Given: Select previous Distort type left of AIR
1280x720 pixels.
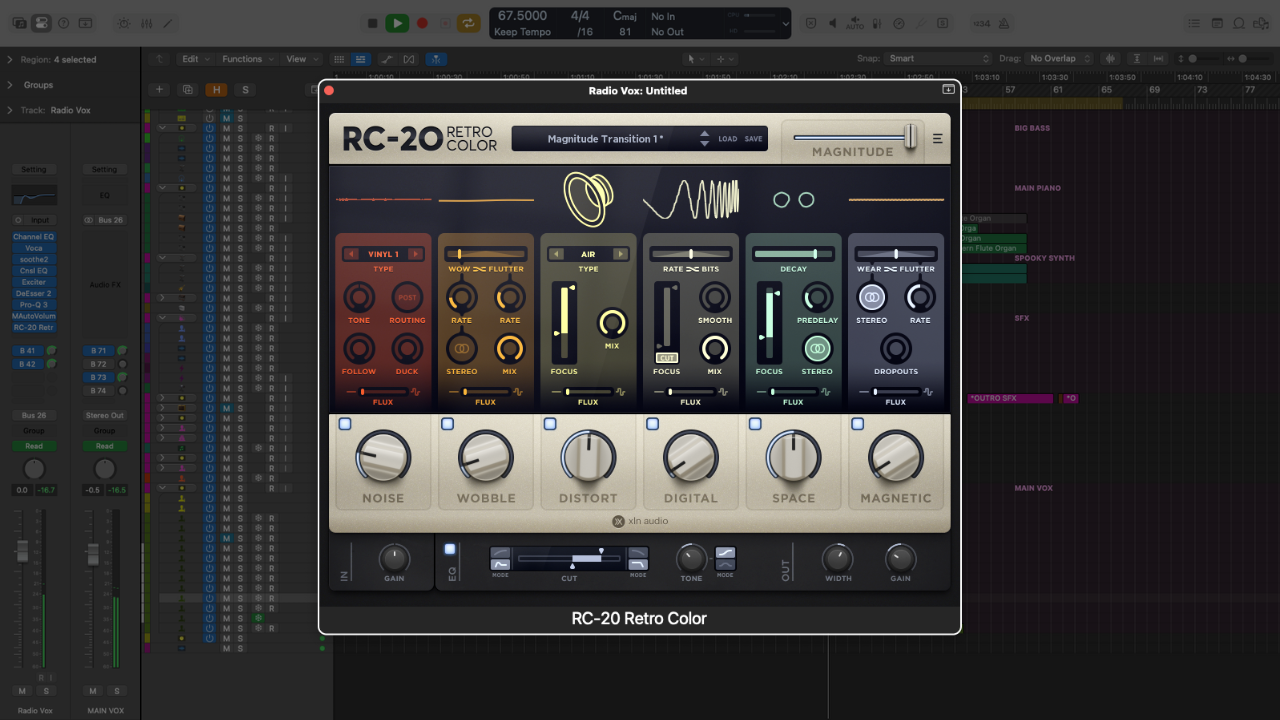Looking at the screenshot, I should click(555, 254).
